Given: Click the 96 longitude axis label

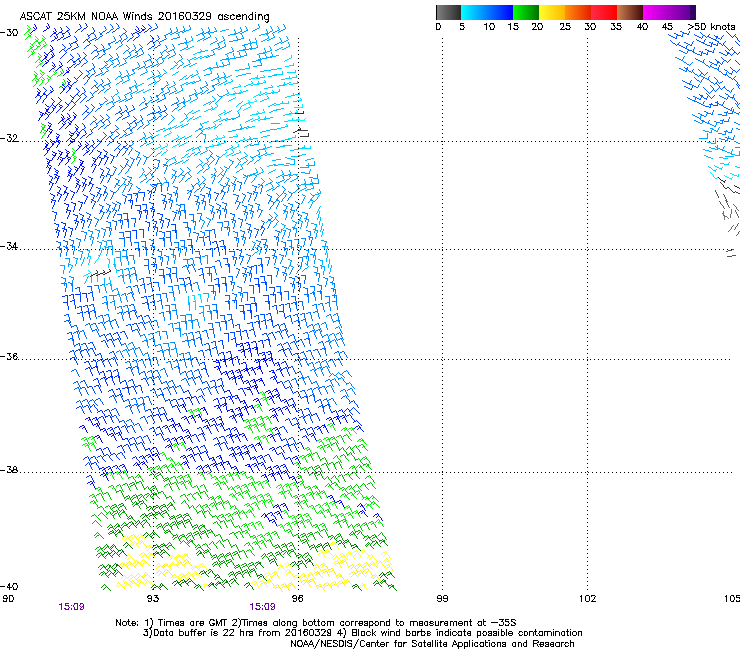Looking at the screenshot, I should (x=297, y=599).
